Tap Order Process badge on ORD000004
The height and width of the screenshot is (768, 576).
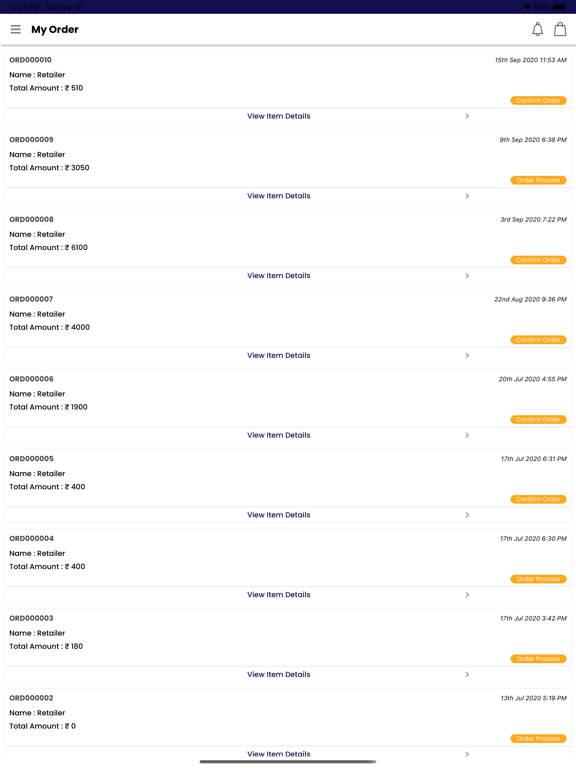pos(538,579)
